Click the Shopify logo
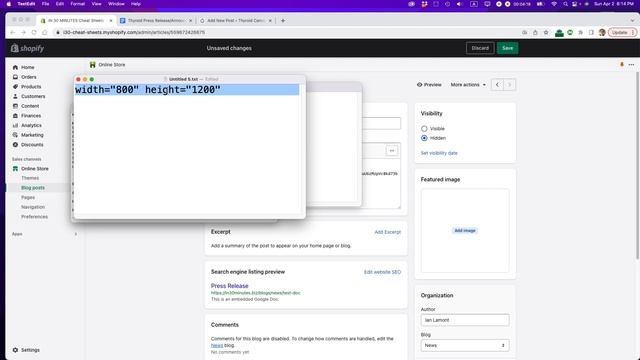Viewport: 640px width, 360px height. coord(27,48)
